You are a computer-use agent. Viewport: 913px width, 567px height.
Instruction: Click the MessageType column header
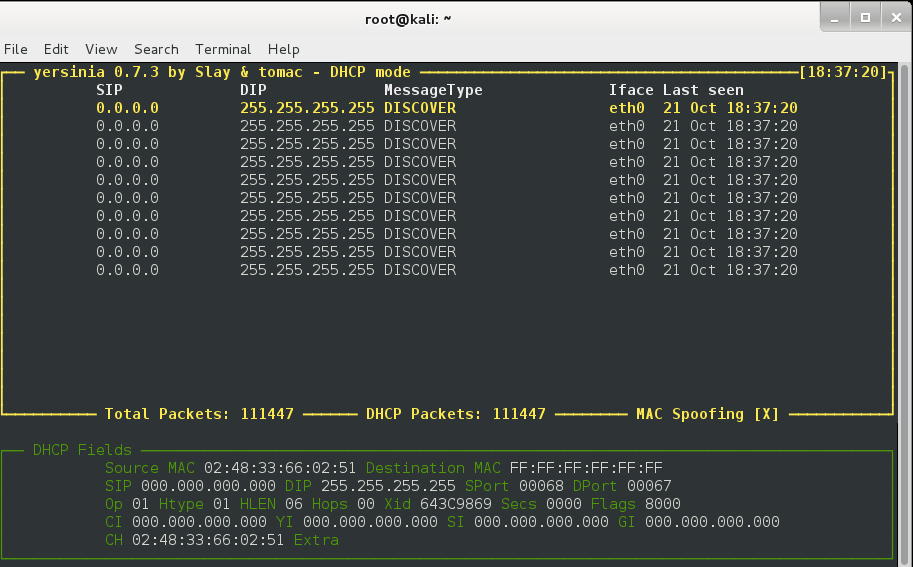[433, 90]
